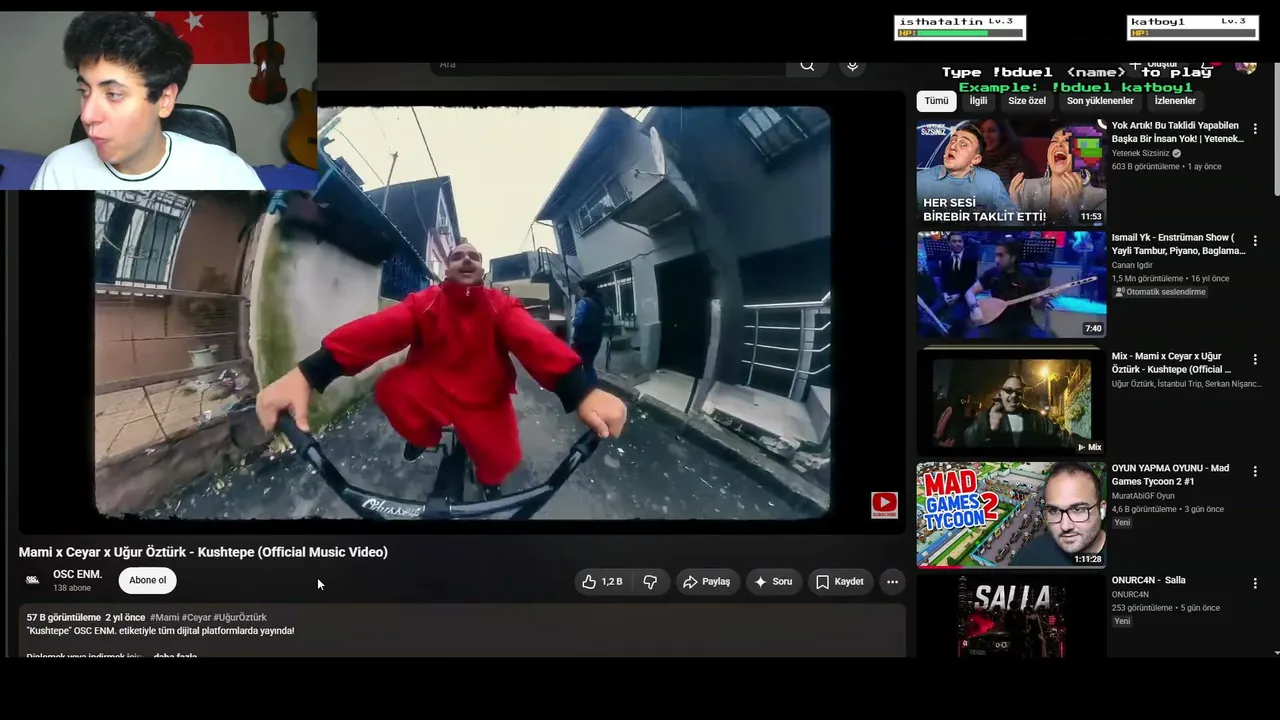Click the verified badge beside Yetenek Sizsiniz

(x=1176, y=154)
